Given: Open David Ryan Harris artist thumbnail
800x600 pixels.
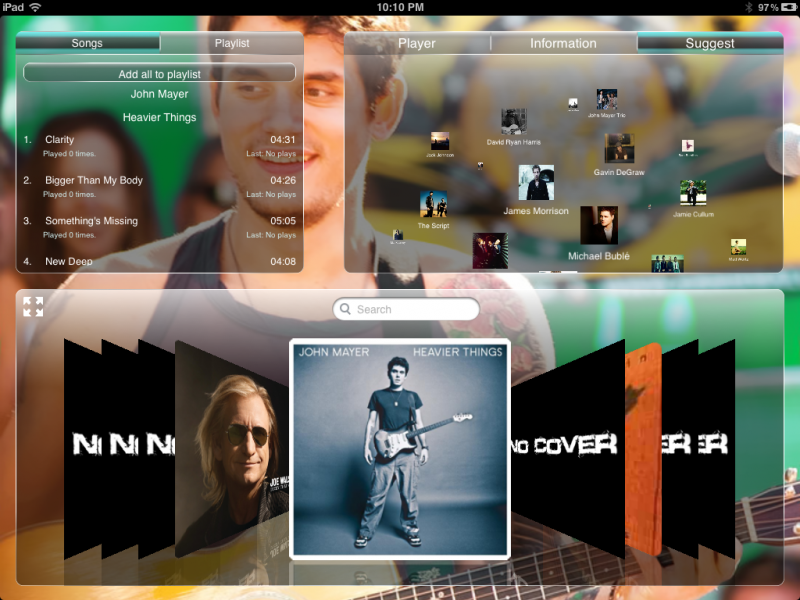Looking at the screenshot, I should coord(514,121).
